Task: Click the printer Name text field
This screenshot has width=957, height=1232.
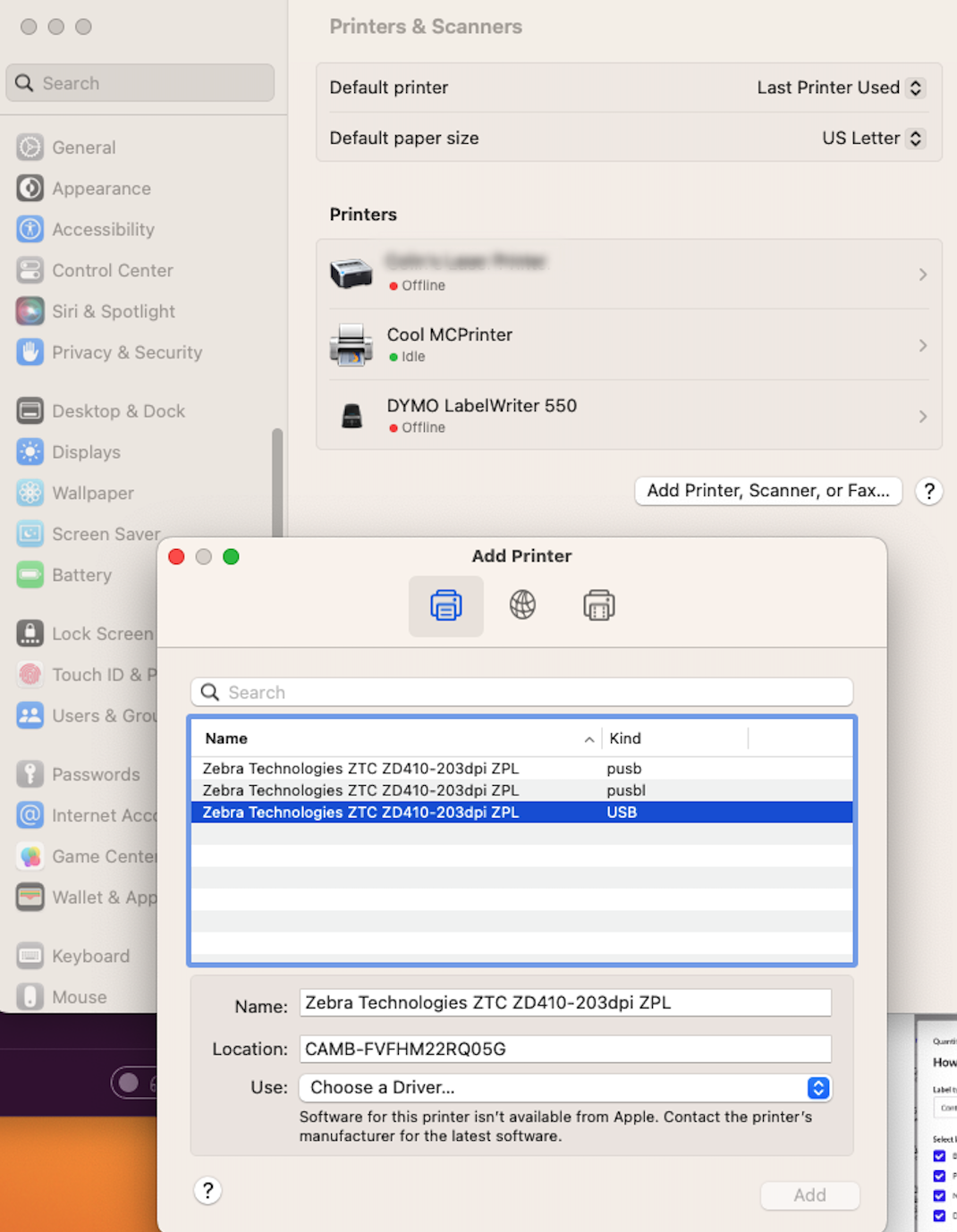Action: [x=565, y=1003]
